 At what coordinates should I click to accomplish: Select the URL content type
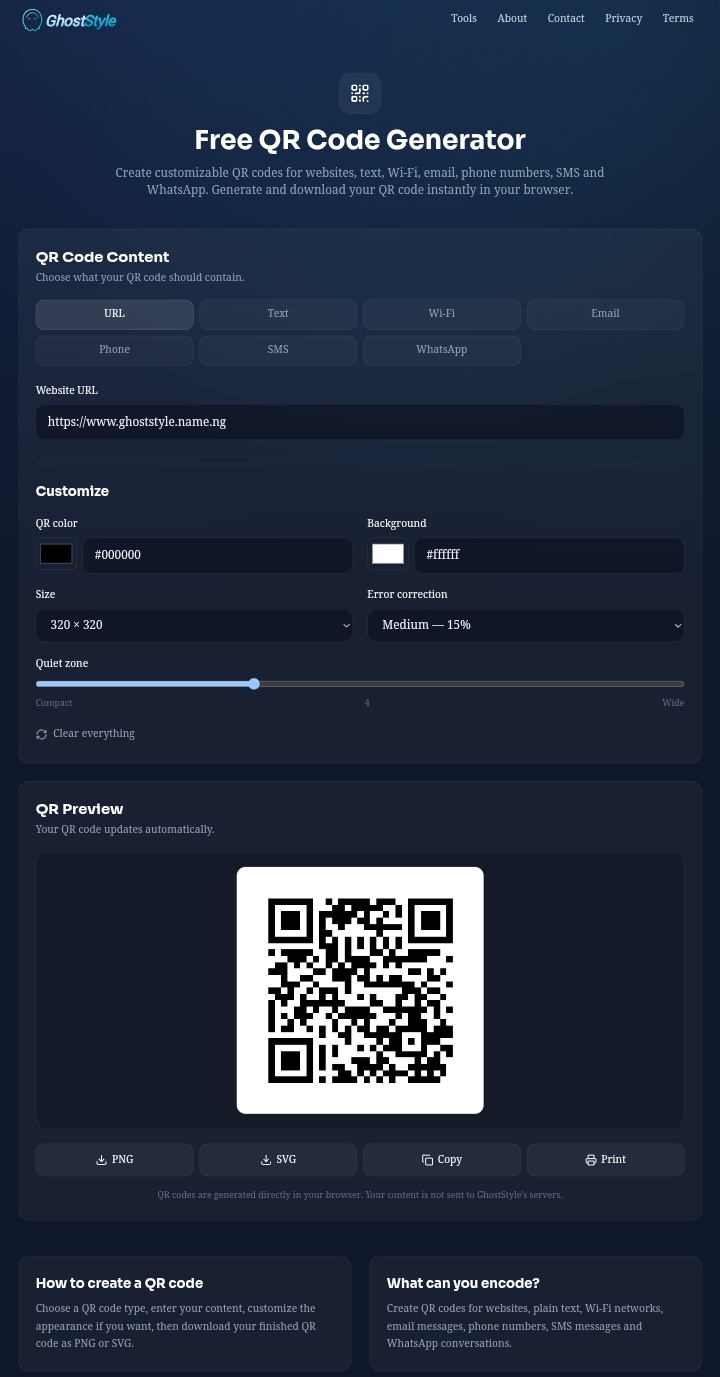pos(115,314)
